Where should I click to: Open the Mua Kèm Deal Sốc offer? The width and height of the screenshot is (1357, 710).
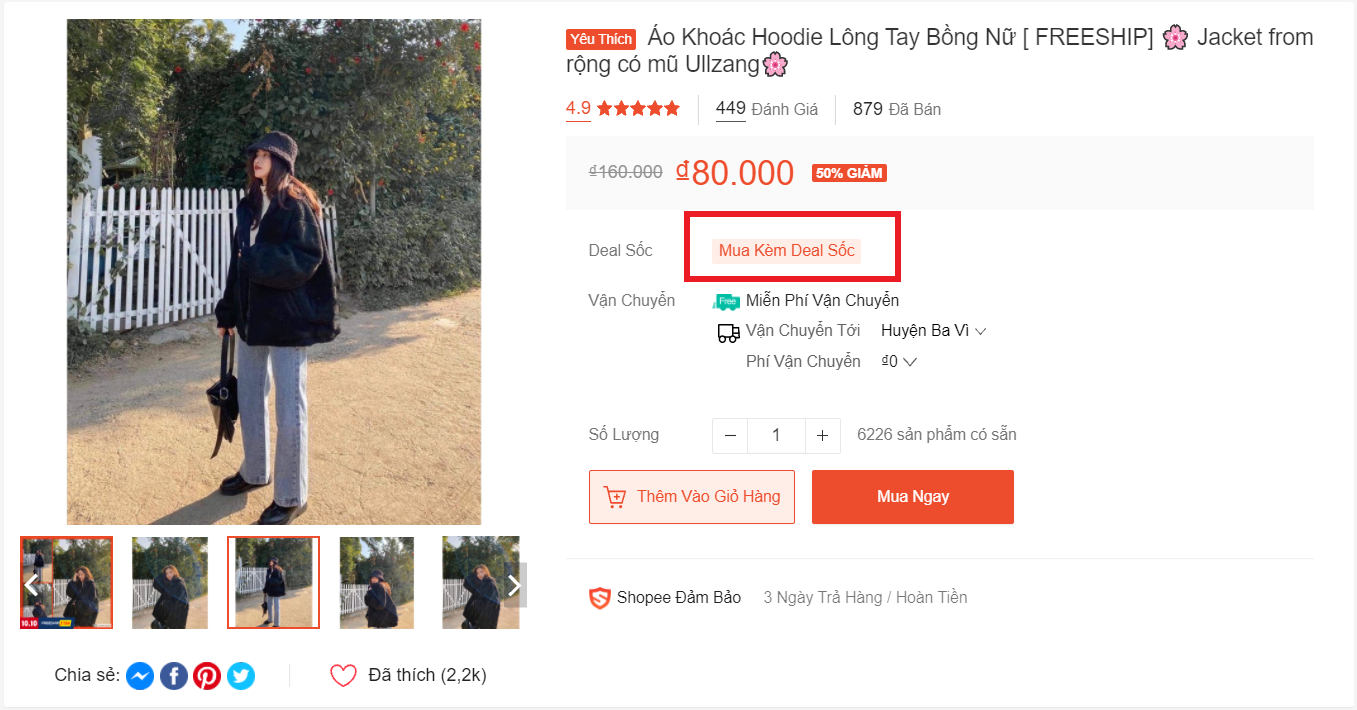click(x=786, y=251)
